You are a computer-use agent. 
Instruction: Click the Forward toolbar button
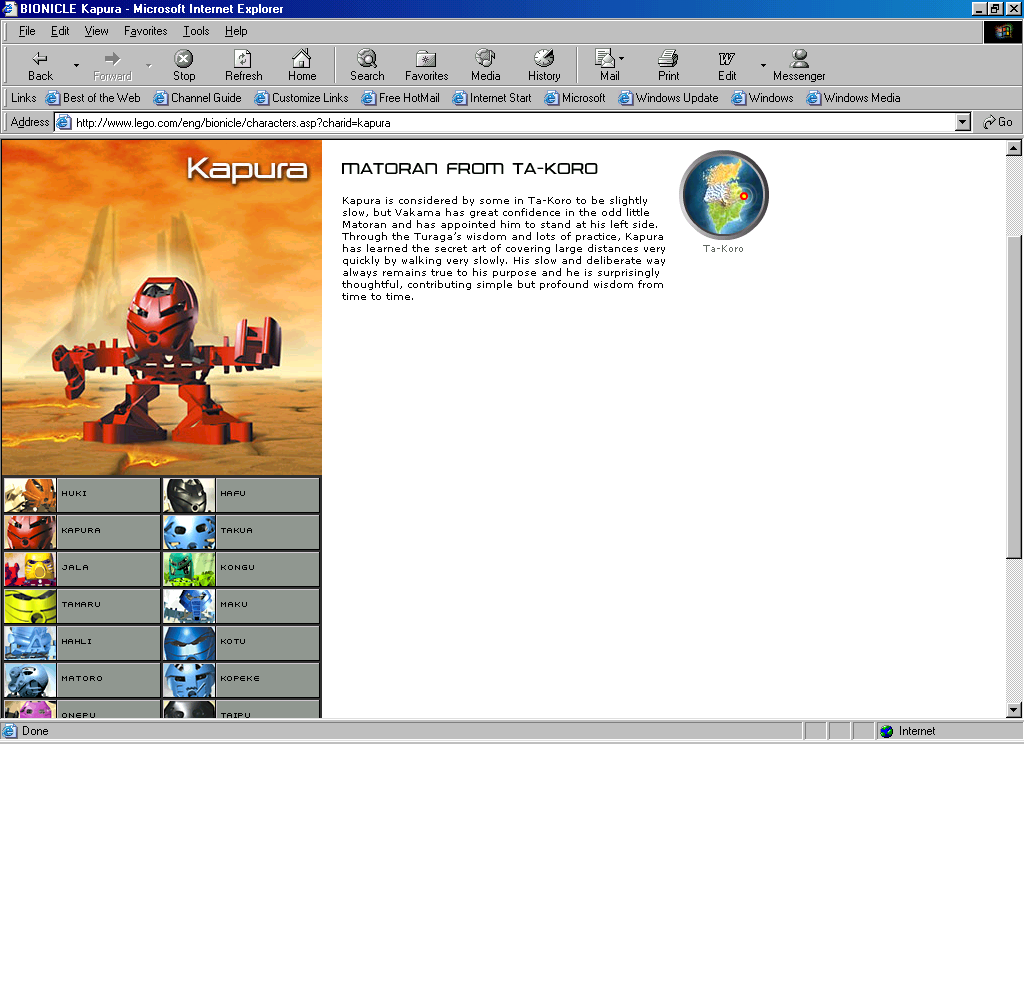112,66
